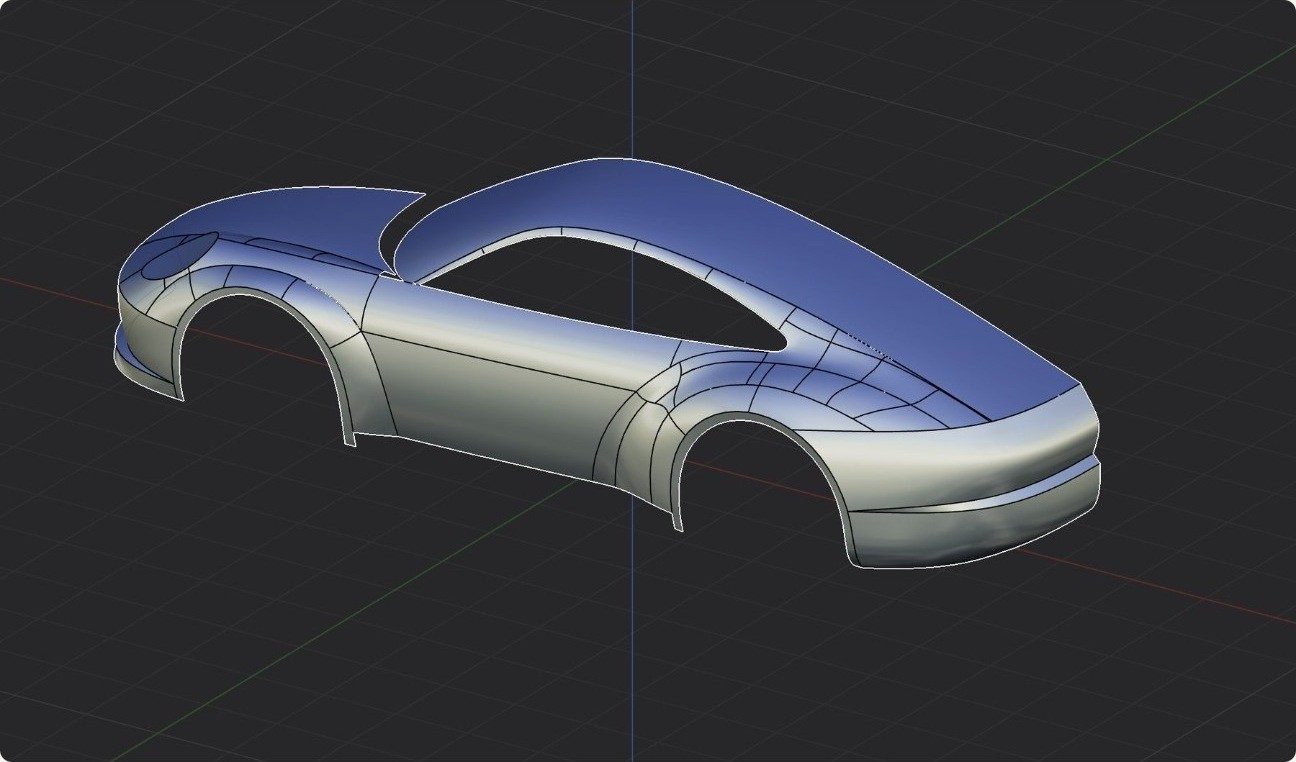The width and height of the screenshot is (1296, 762).
Task: Pick the circular headlight outline on the hood
Action: (x=178, y=254)
